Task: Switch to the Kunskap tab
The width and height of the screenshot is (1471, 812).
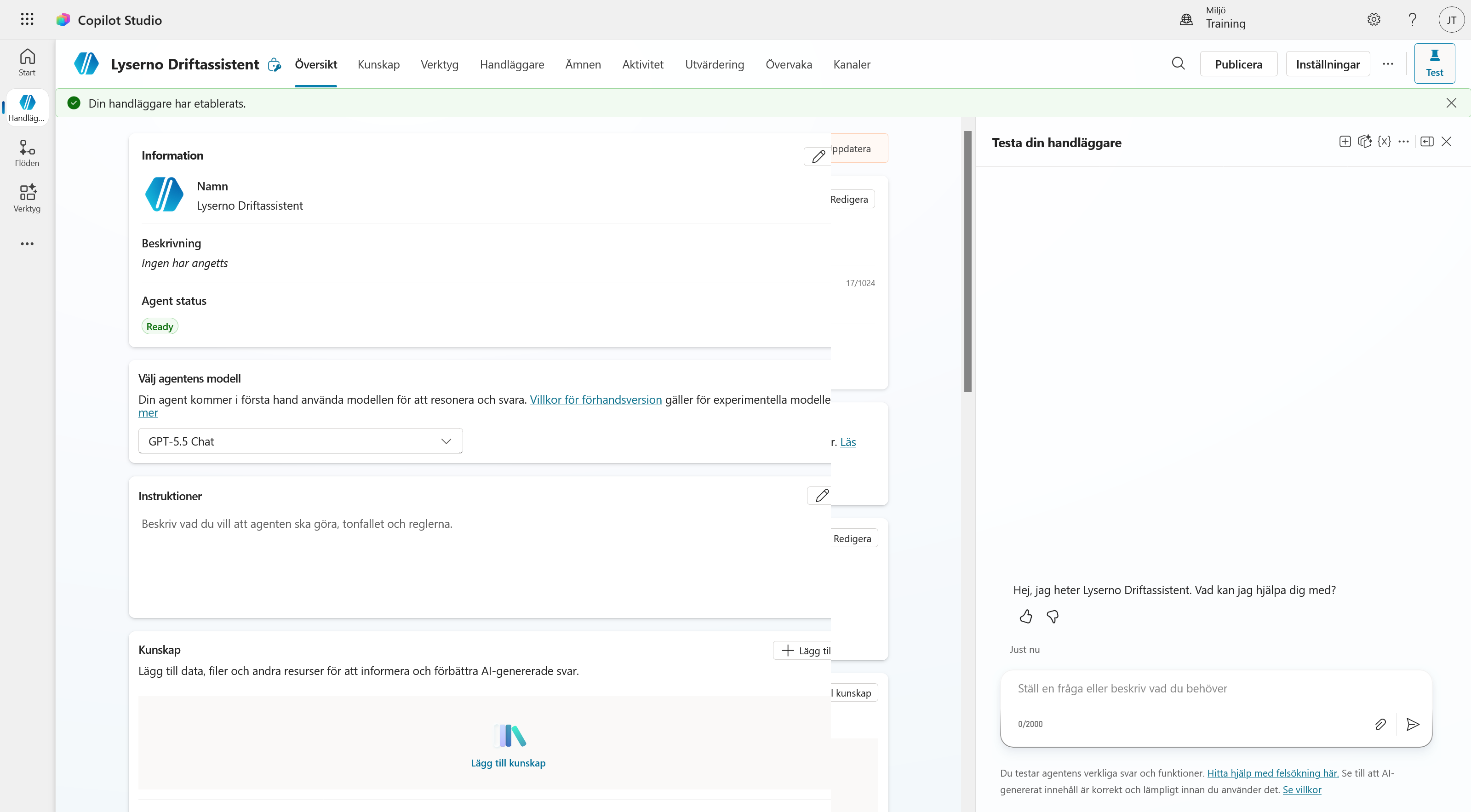Action: click(378, 64)
